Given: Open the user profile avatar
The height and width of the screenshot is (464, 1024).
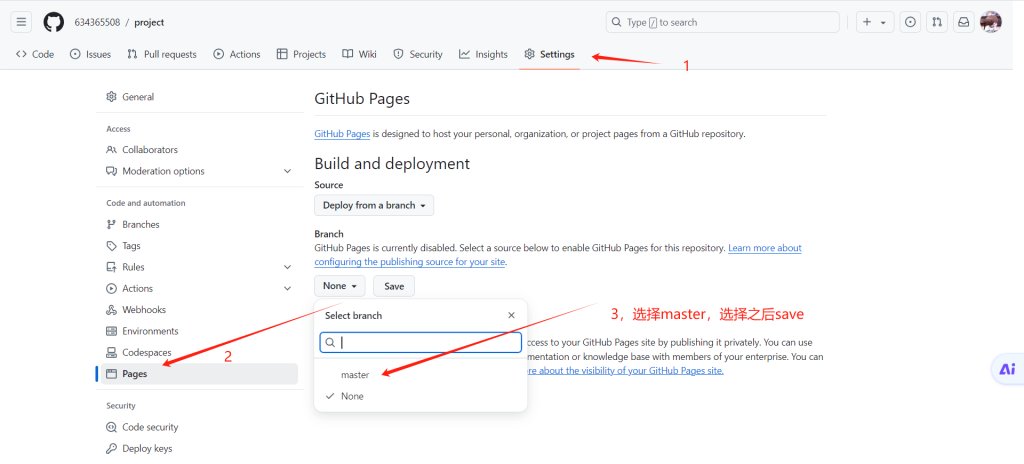Looking at the screenshot, I should [x=991, y=22].
